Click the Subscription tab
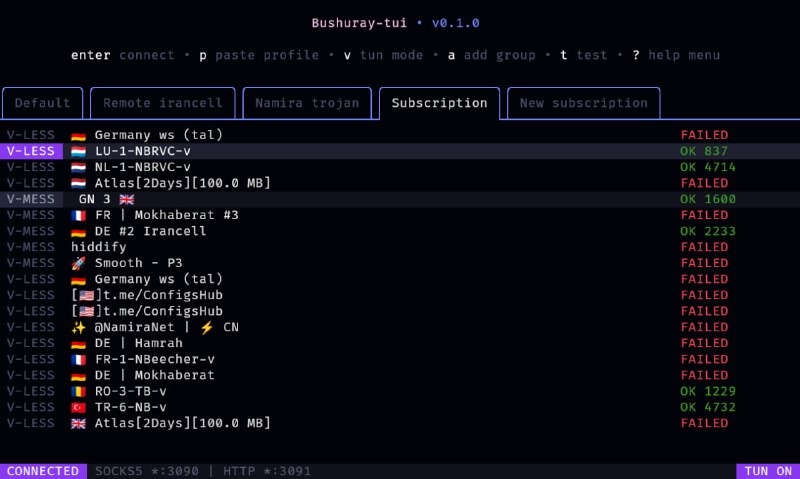Image resolution: width=800 pixels, height=479 pixels. click(439, 103)
